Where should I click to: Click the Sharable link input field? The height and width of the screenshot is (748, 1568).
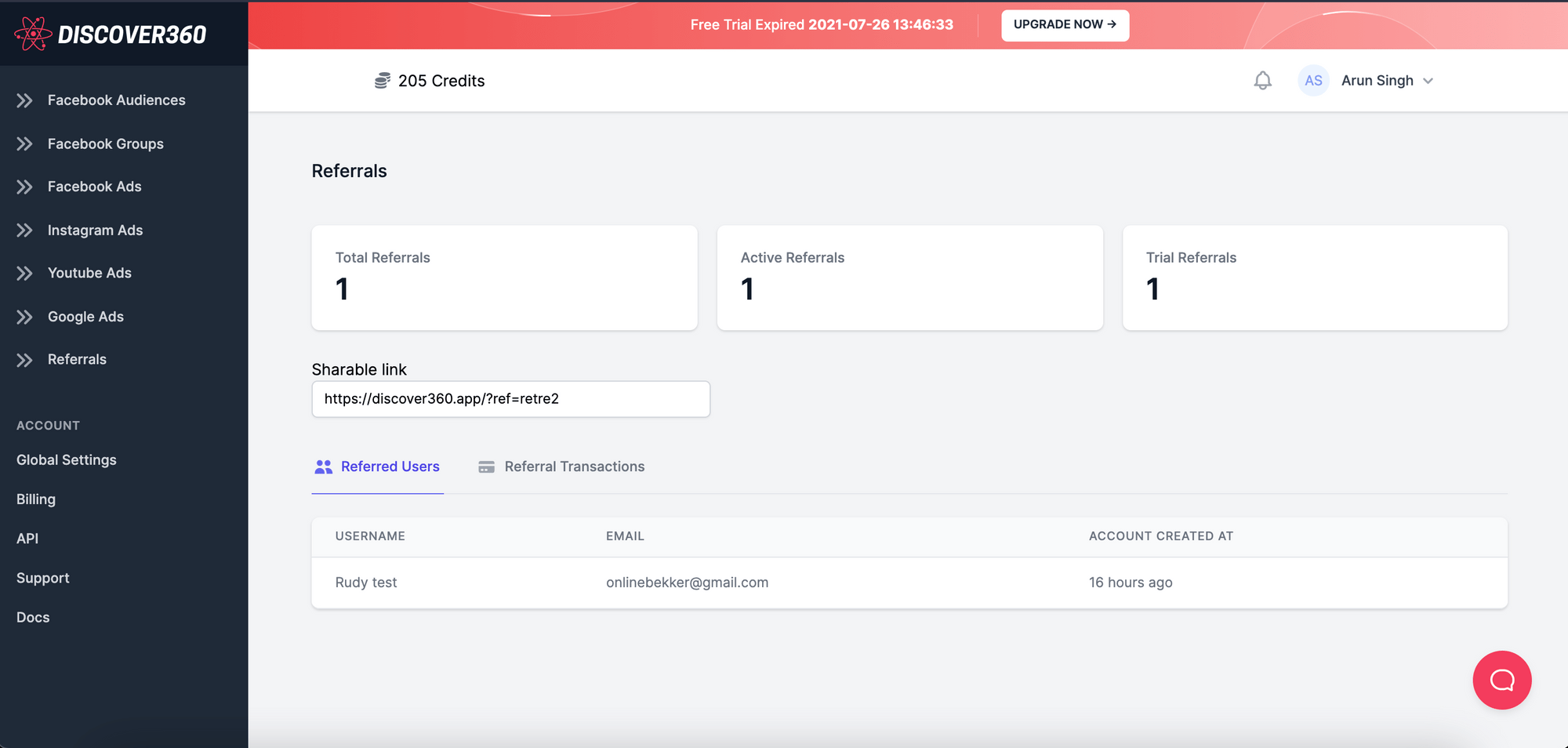(x=510, y=399)
